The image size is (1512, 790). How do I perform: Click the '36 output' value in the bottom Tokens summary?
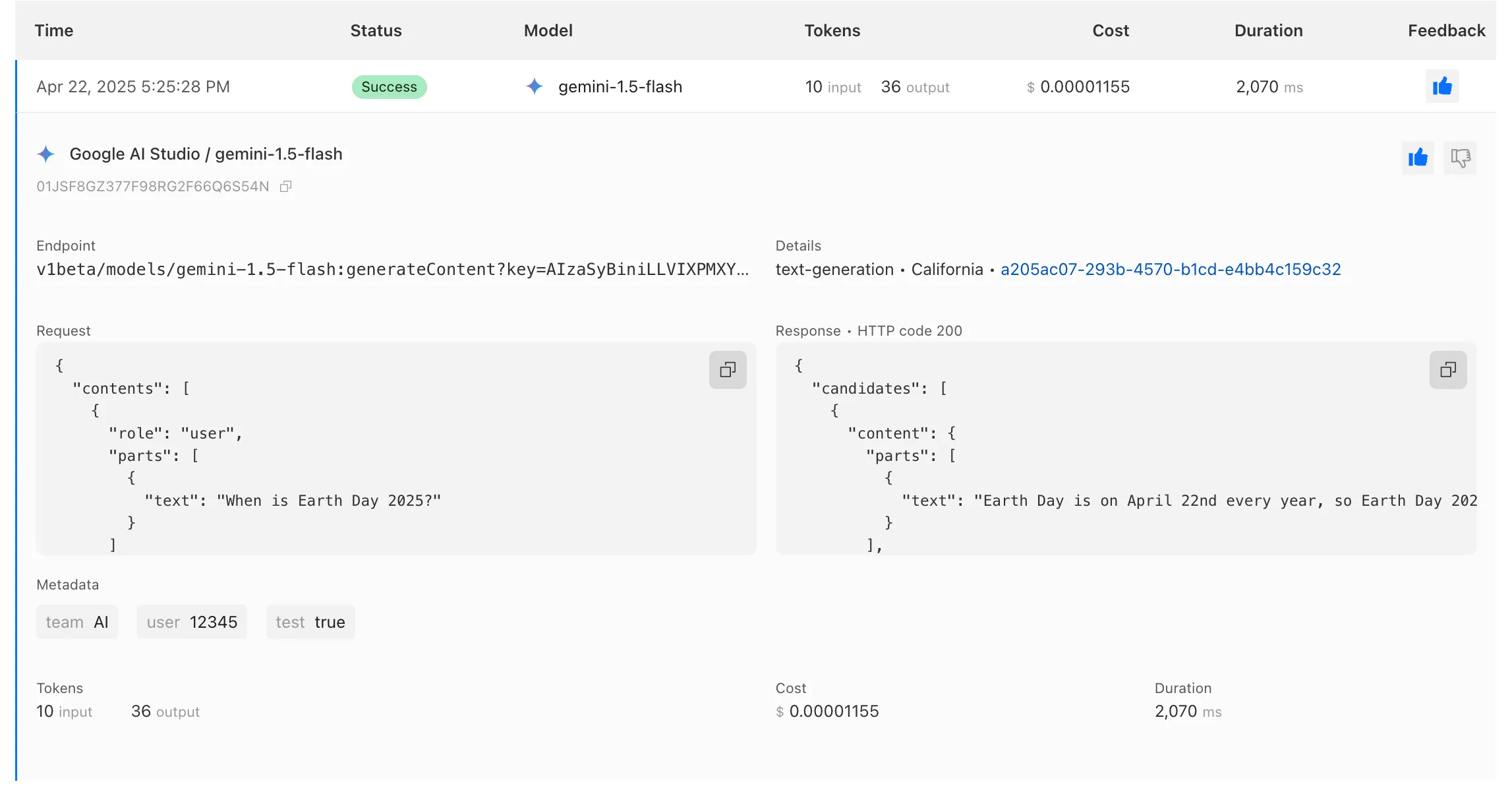[165, 711]
